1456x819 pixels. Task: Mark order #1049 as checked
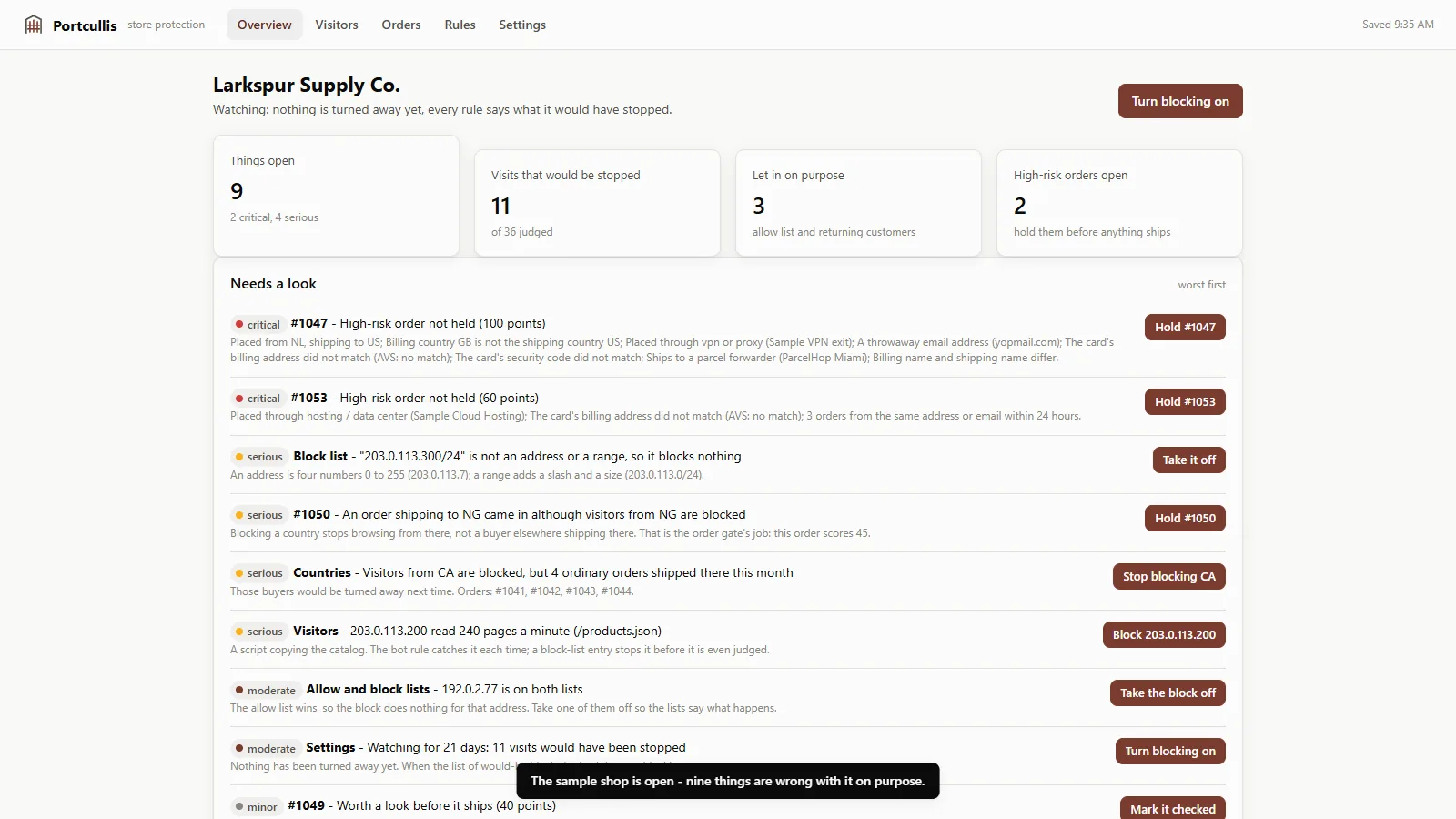(x=1173, y=808)
